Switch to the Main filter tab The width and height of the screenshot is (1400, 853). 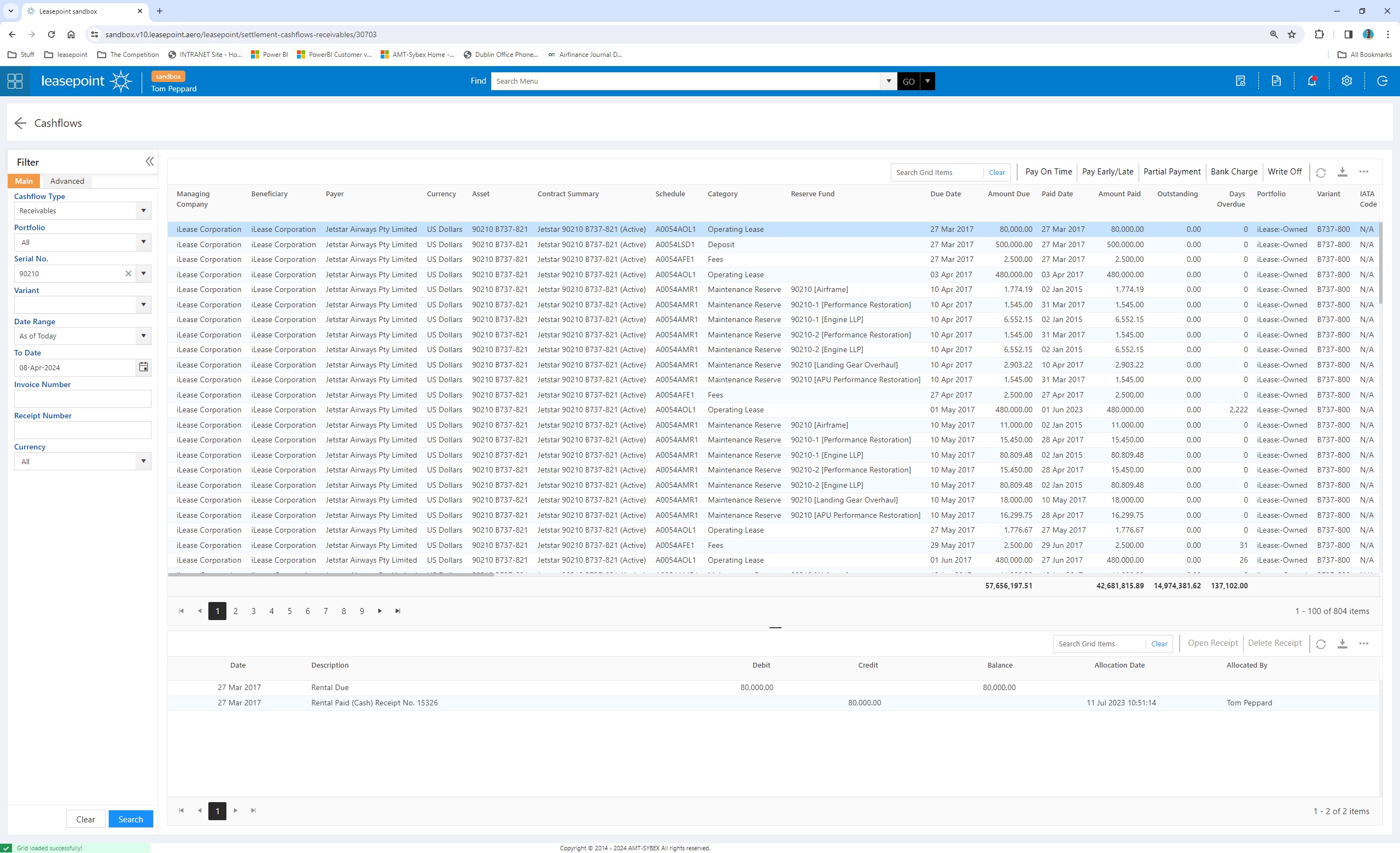[24, 181]
